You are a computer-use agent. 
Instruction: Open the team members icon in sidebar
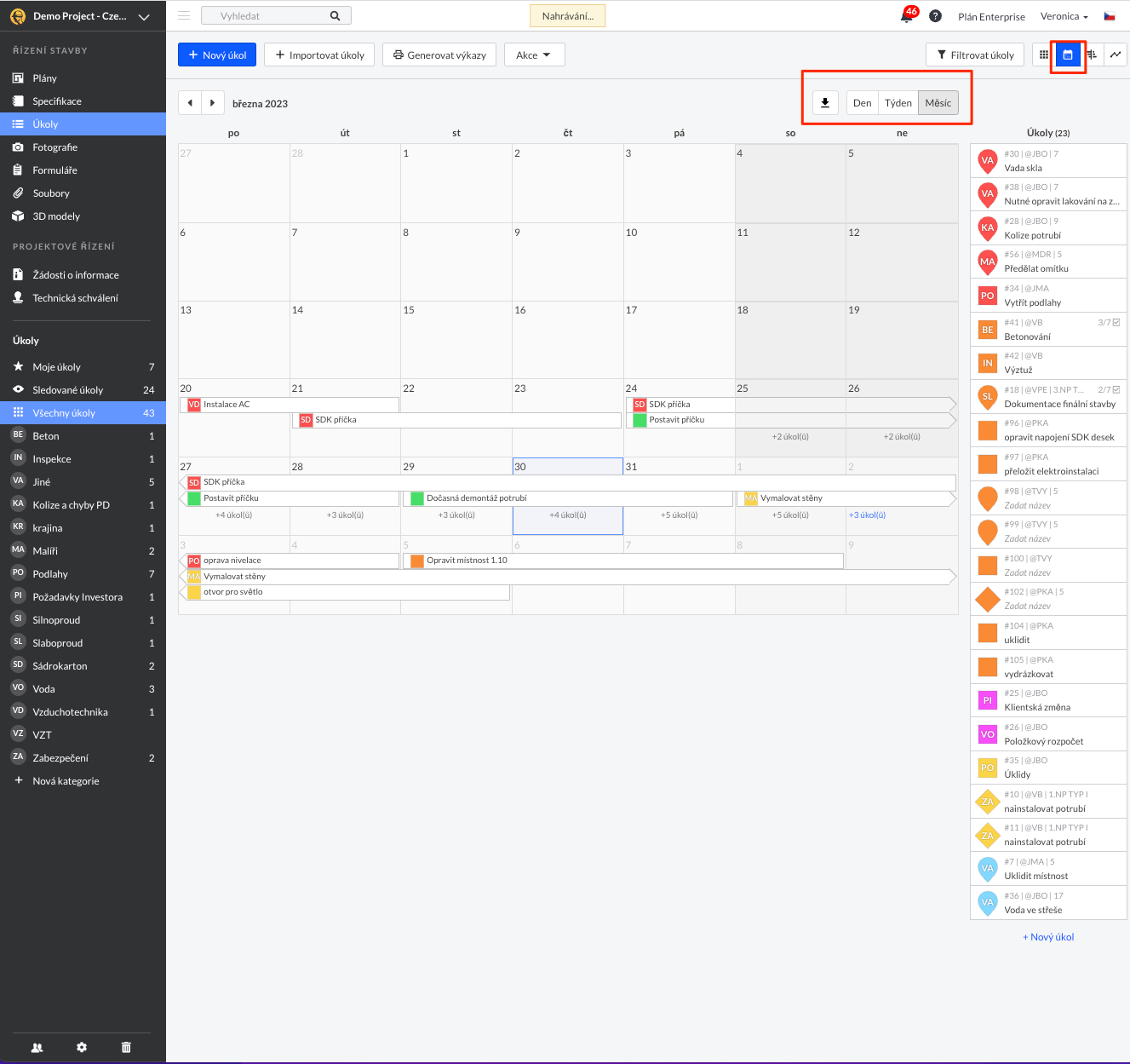37,1048
